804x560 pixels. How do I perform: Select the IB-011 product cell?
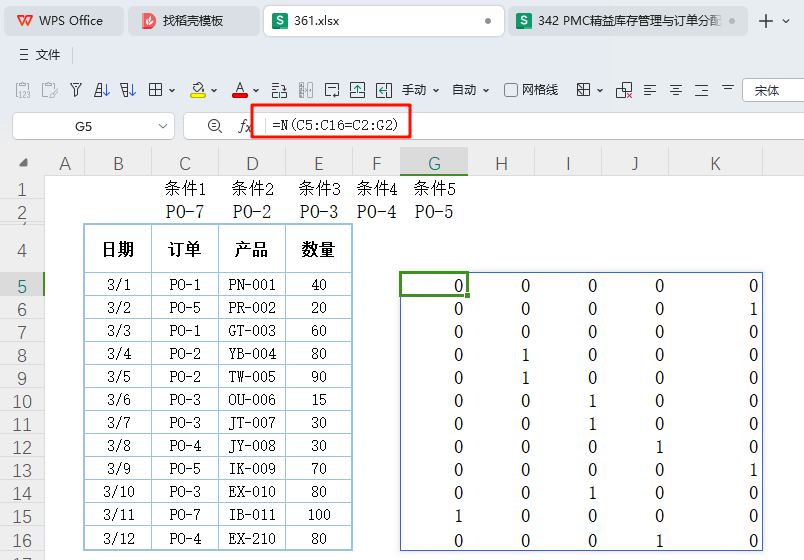tap(252, 514)
